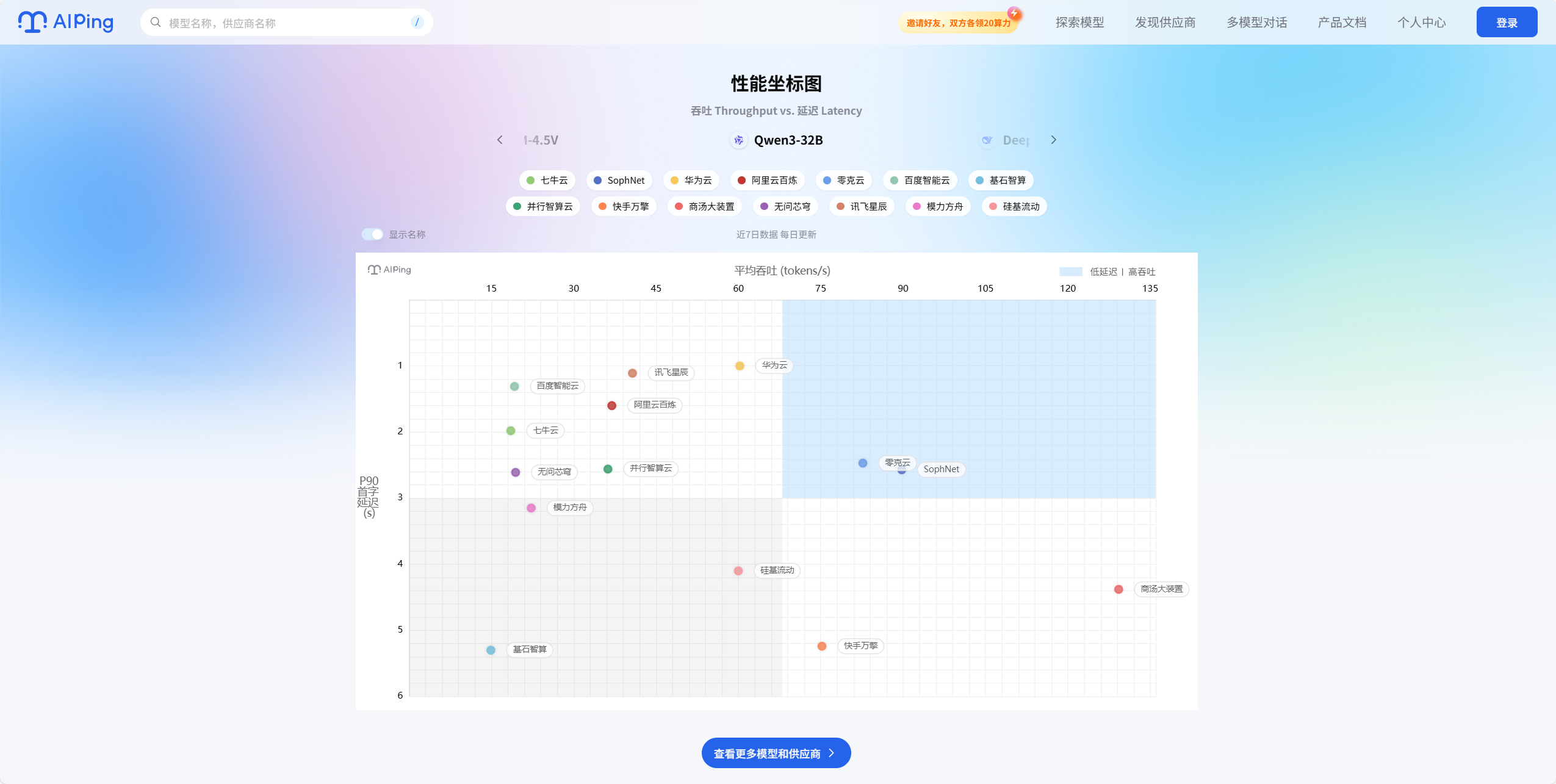
Task: Go to next model with right chevron
Action: (1054, 140)
